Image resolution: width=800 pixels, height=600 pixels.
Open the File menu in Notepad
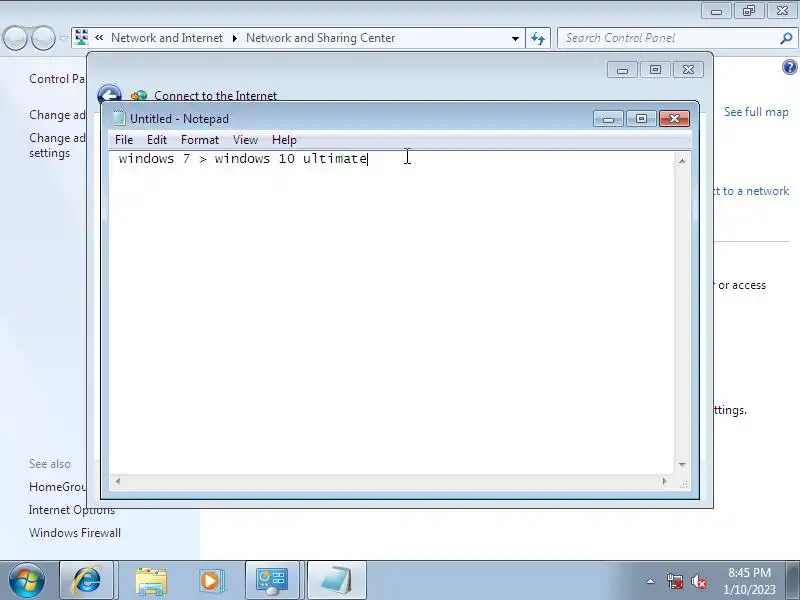click(124, 140)
